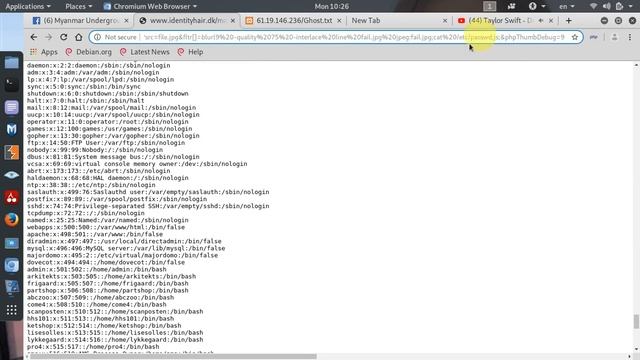640x360 pixels.
Task: Open the Mon 10:26 clock calendar
Action: [x=331, y=6]
